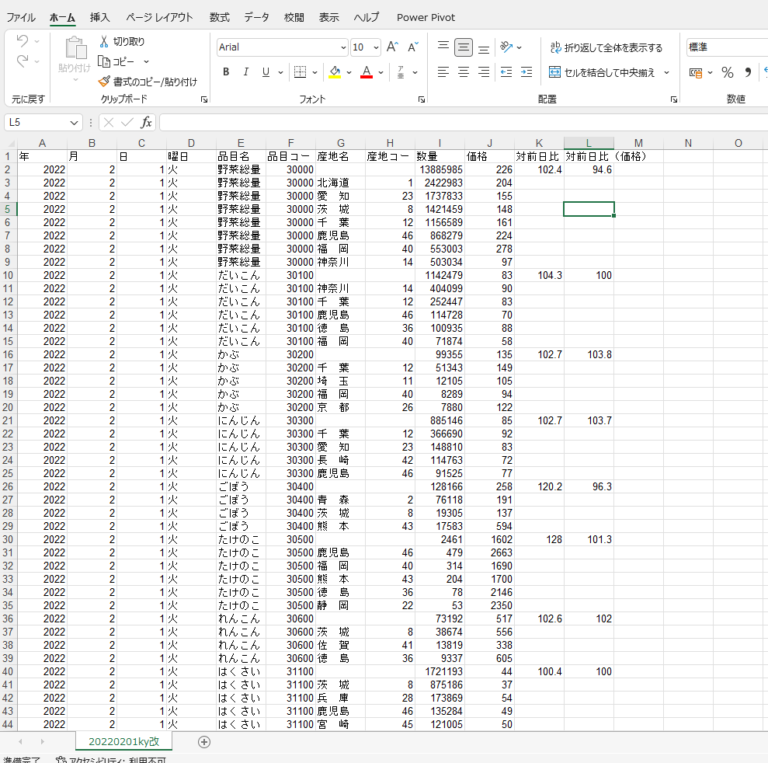
Task: Apply Percent Style with the % icon
Action: [x=727, y=72]
